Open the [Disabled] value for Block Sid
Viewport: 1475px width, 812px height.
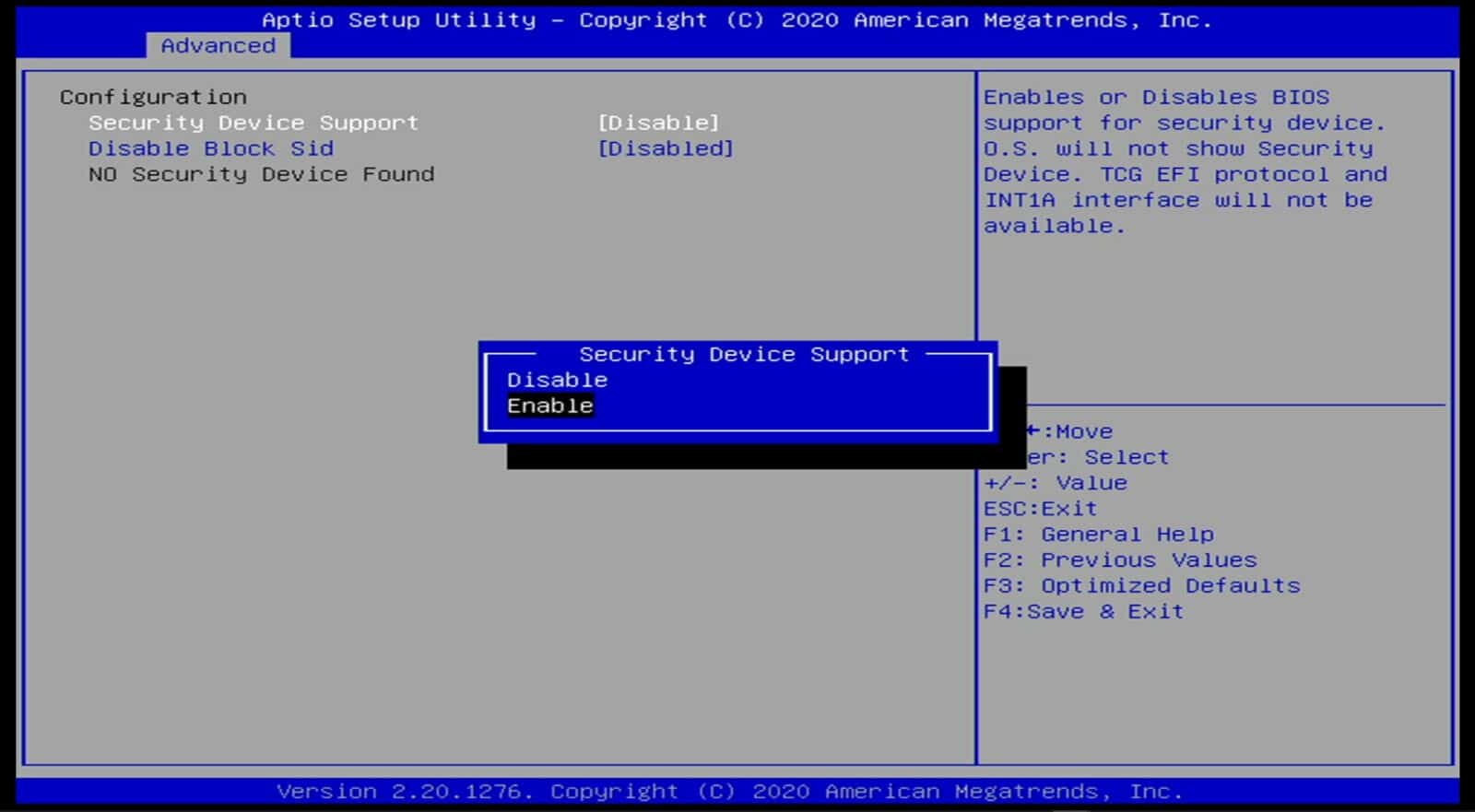pos(665,148)
